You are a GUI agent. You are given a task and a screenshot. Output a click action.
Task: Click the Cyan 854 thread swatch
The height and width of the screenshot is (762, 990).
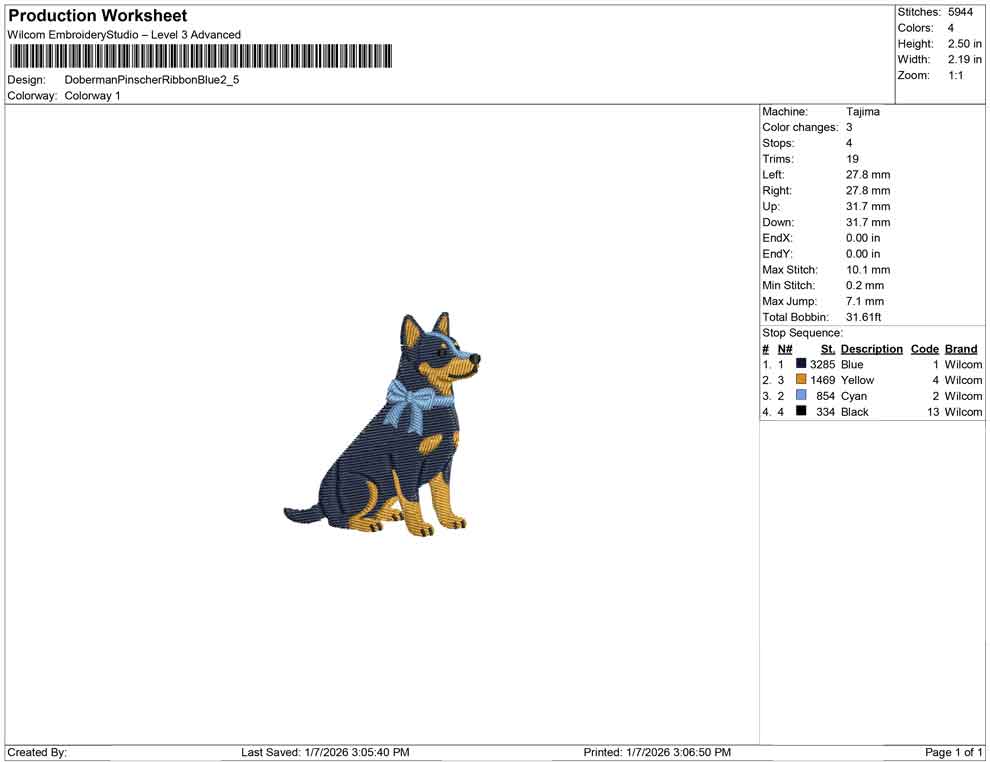click(x=800, y=396)
